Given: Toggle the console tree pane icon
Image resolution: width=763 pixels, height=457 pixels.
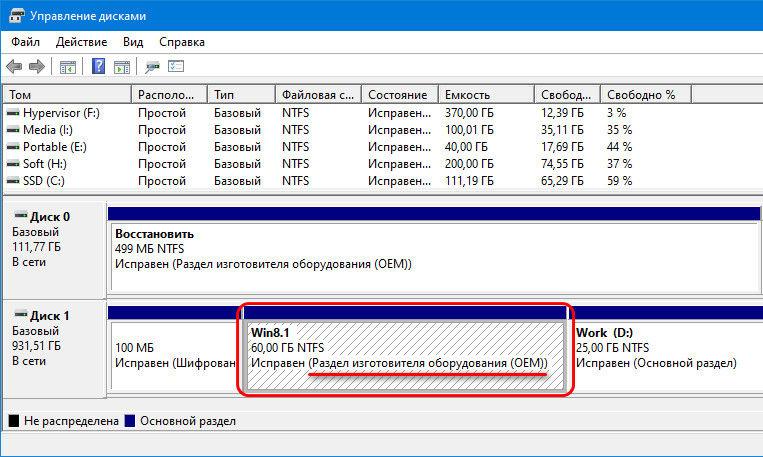Looking at the screenshot, I should coord(68,67).
